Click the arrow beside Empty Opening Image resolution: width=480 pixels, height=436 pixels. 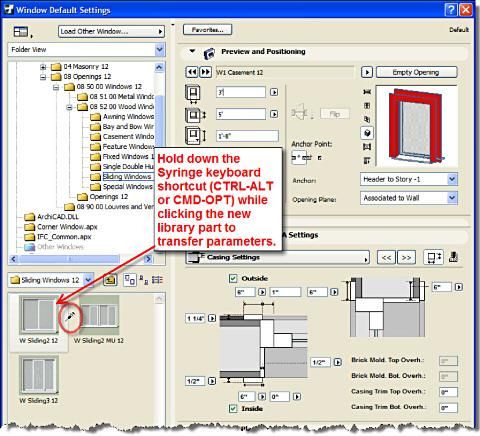[367, 72]
